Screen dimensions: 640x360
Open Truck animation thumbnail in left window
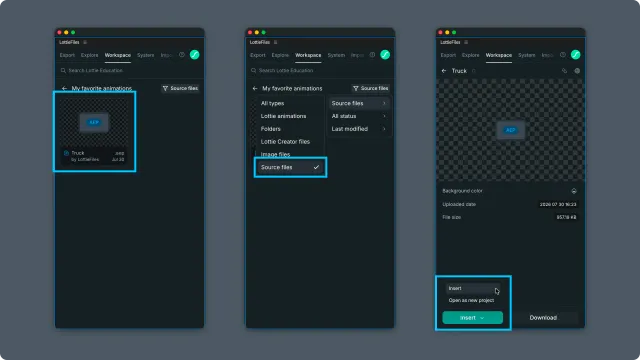(94, 122)
